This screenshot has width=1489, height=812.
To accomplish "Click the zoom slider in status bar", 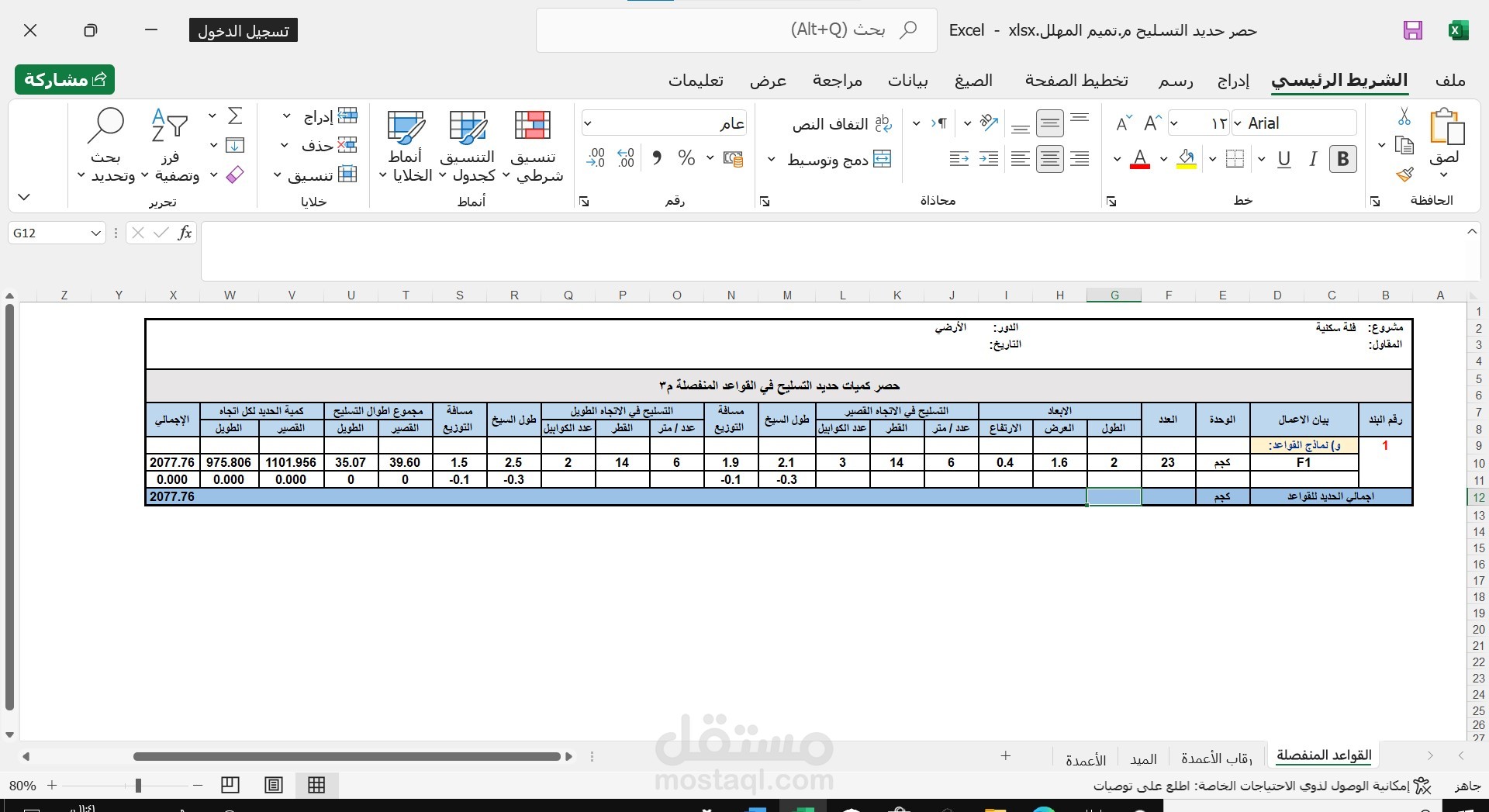I will click(x=137, y=786).
